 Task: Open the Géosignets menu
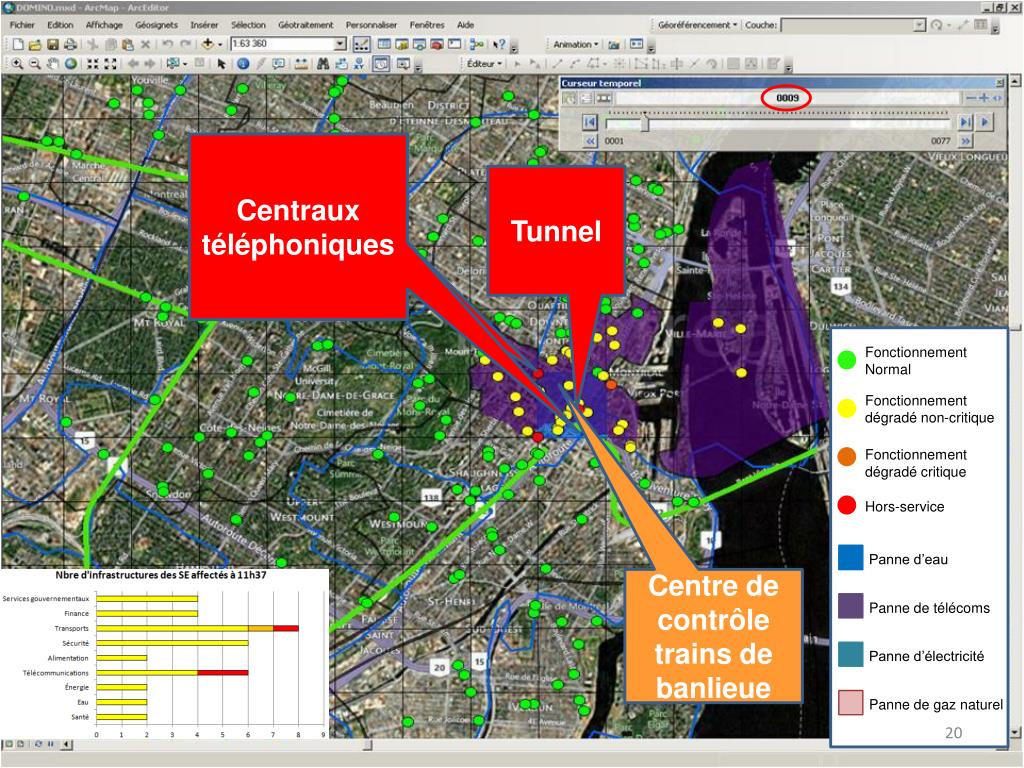pyautogui.click(x=156, y=25)
